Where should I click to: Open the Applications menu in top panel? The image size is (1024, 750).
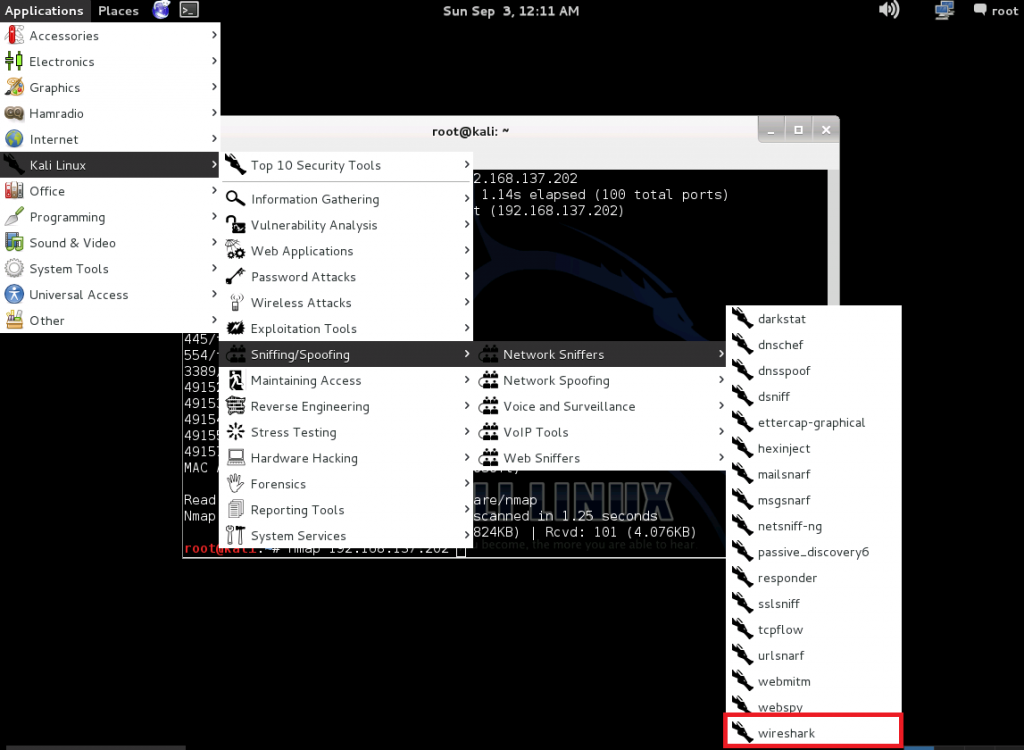tap(44, 10)
